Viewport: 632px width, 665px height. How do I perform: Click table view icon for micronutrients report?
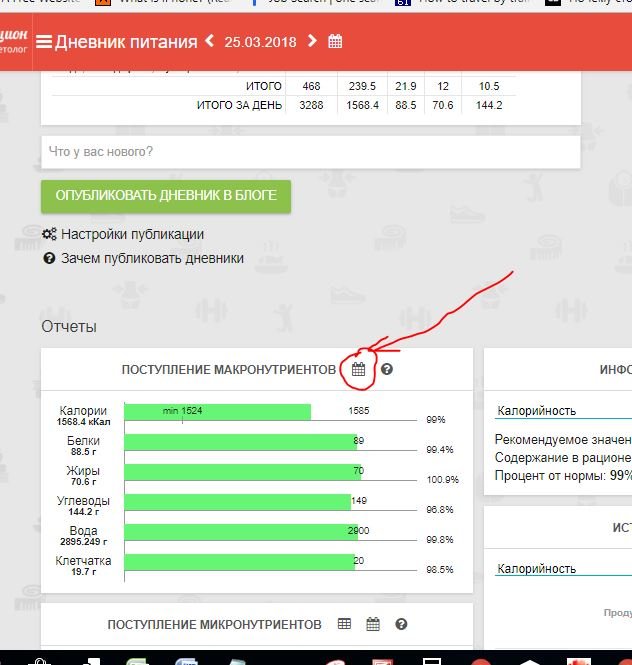[345, 624]
